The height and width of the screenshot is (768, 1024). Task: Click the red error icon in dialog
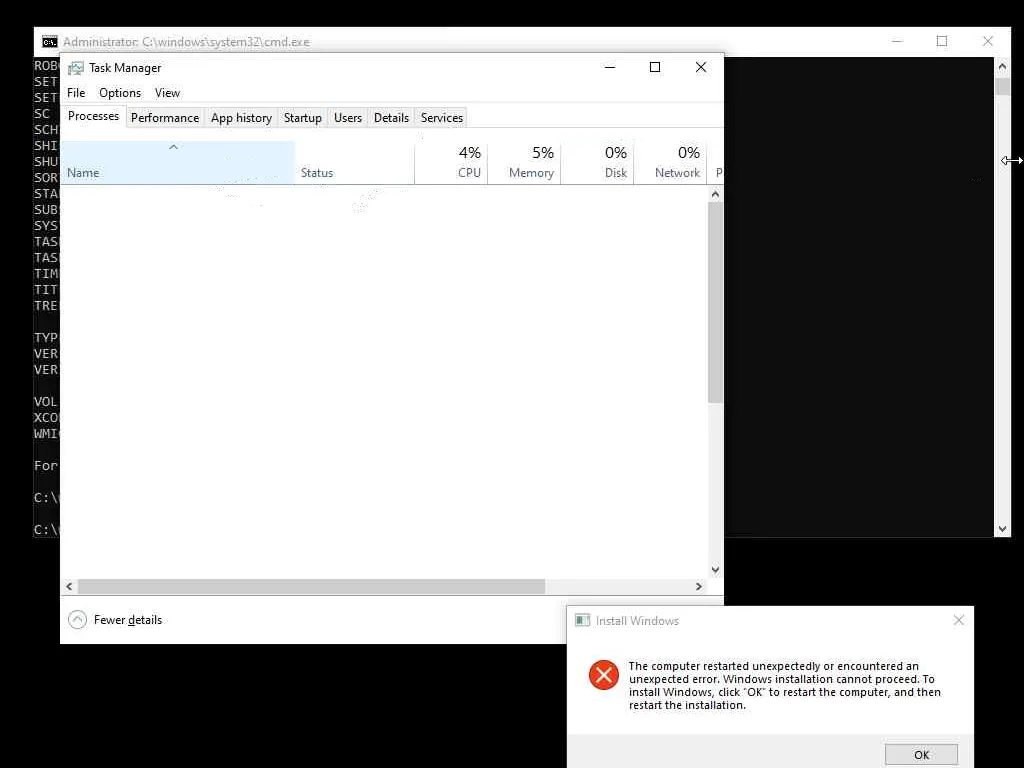pos(603,675)
